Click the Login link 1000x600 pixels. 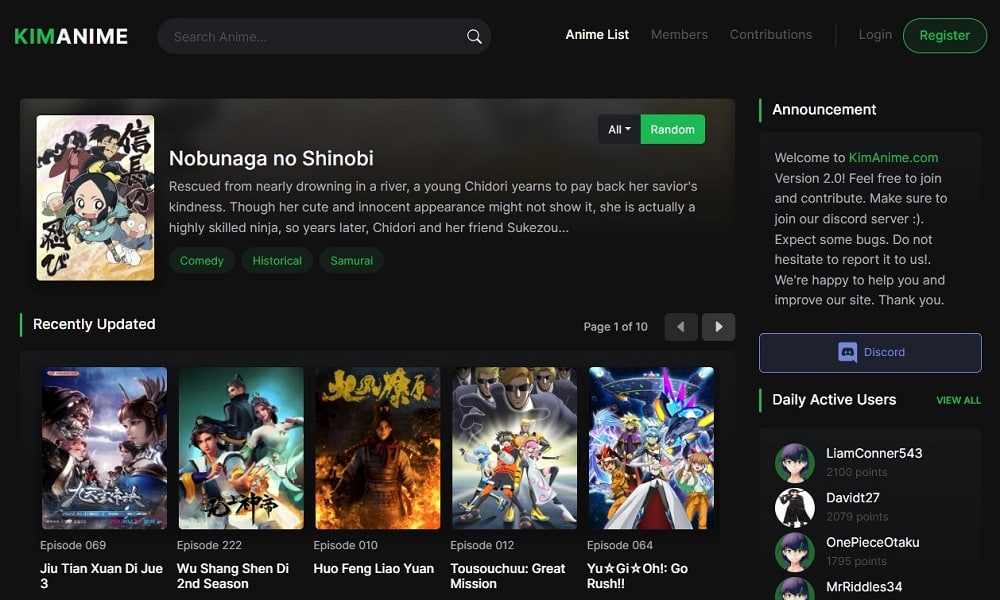tap(875, 34)
